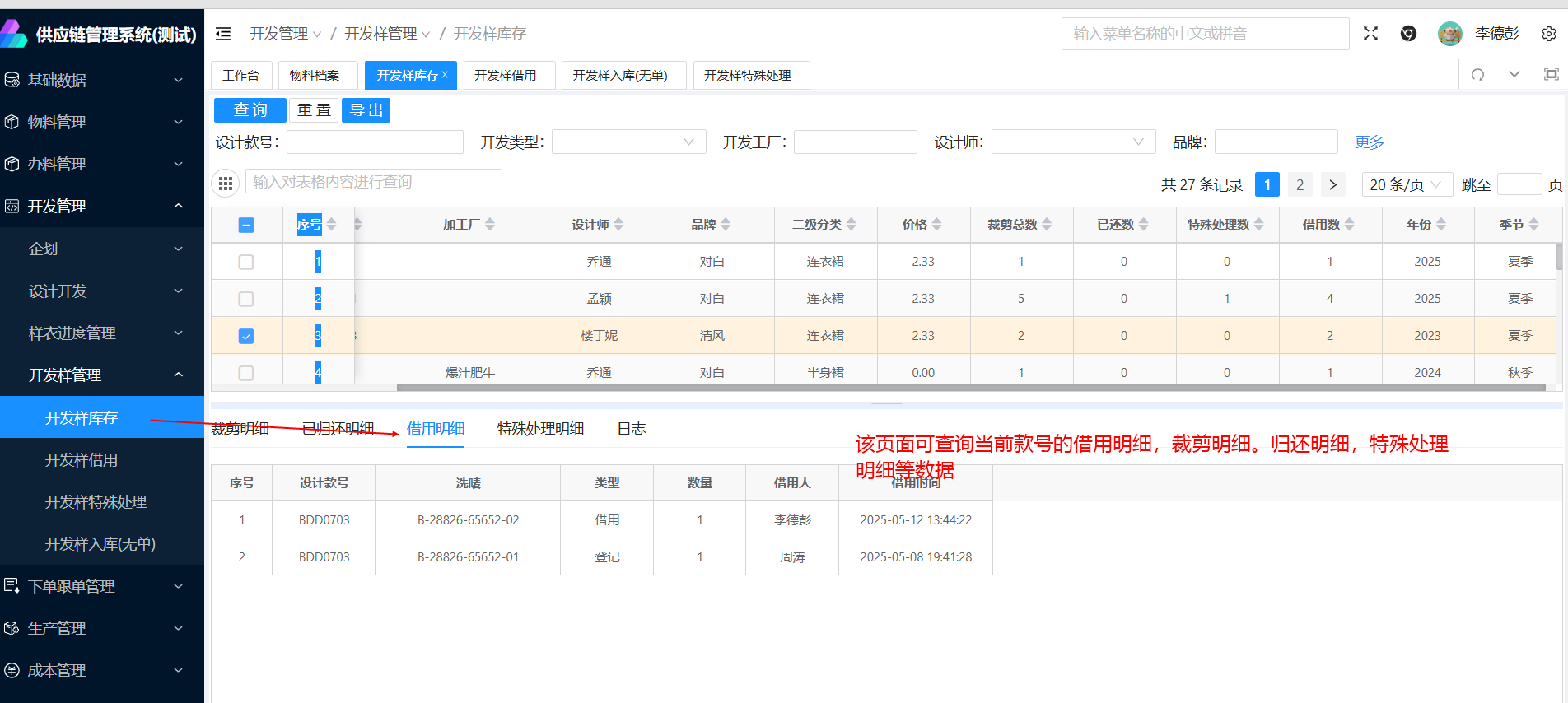
Task: Switch to the 特殊处理明细 tab
Action: pos(540,429)
